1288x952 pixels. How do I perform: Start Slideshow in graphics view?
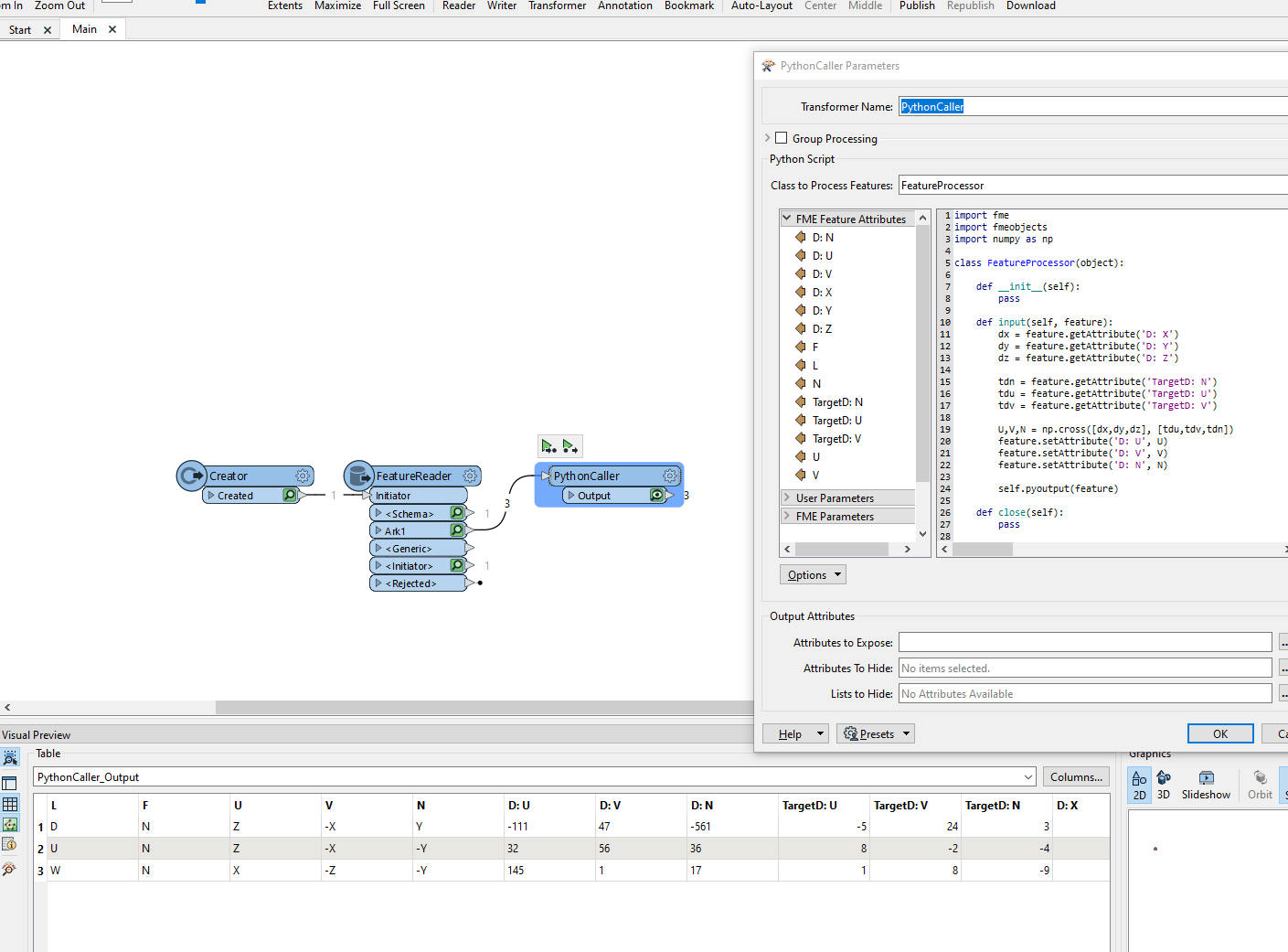(x=1206, y=785)
